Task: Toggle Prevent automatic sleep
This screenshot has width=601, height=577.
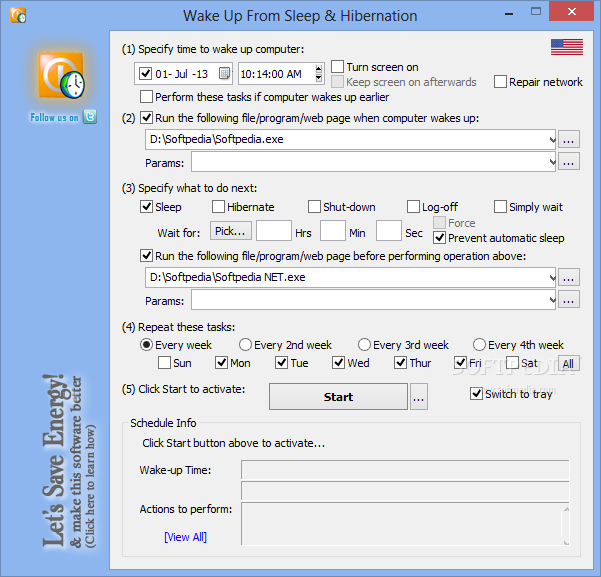Action: click(x=439, y=238)
